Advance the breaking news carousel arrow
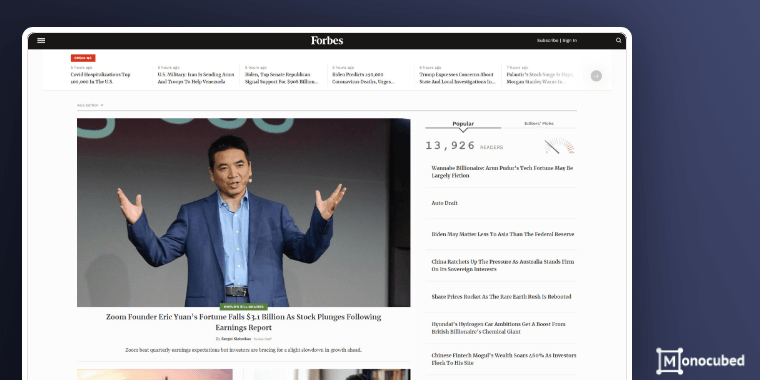 pos(596,76)
